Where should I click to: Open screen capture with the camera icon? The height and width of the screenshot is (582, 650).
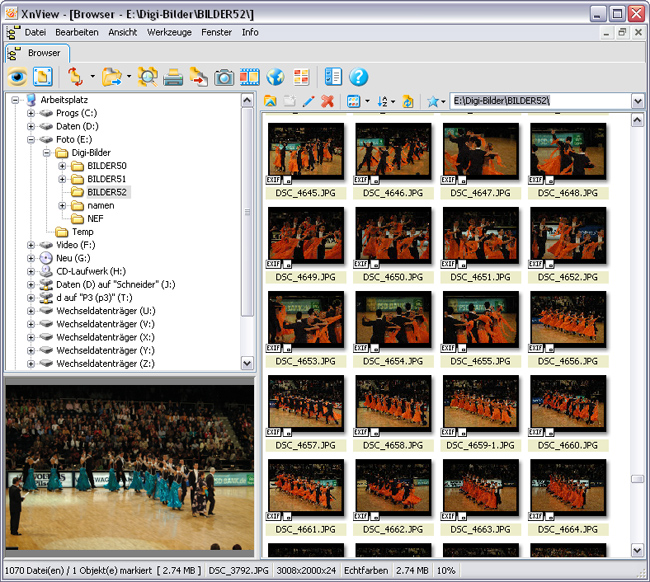click(x=225, y=77)
